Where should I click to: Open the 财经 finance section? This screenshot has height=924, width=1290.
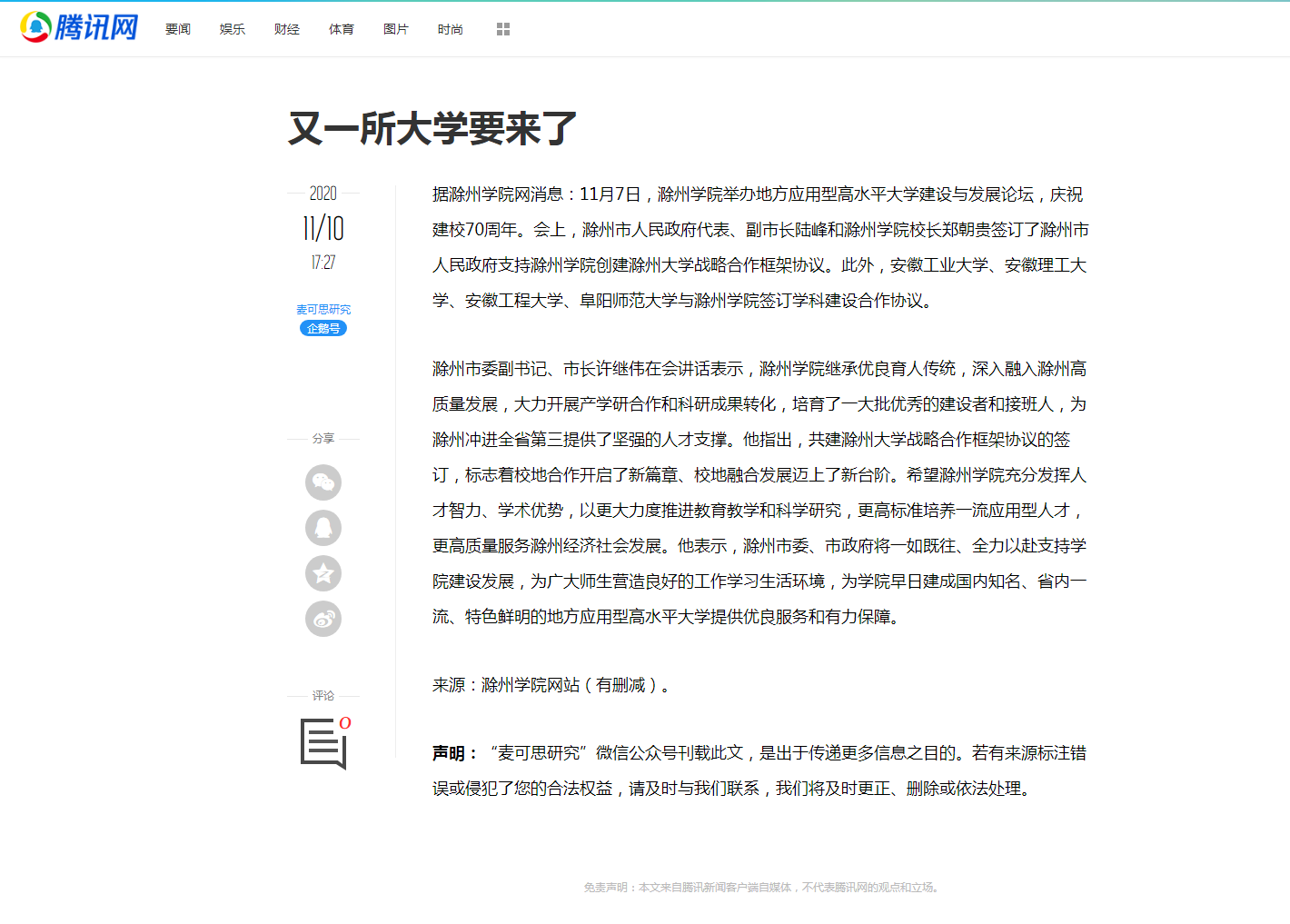[x=287, y=29]
